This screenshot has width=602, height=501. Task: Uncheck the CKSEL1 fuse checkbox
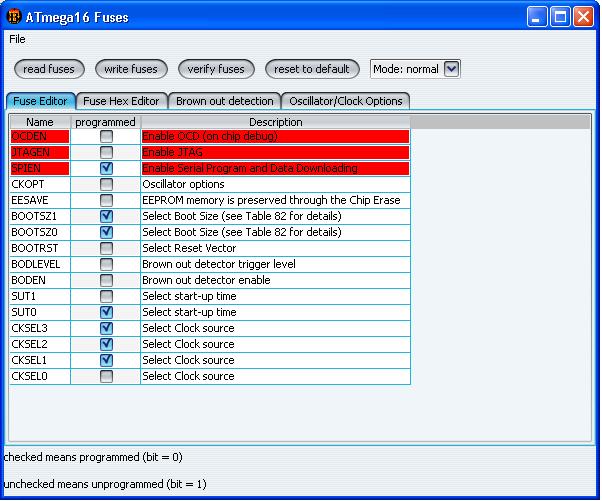click(x=106, y=360)
